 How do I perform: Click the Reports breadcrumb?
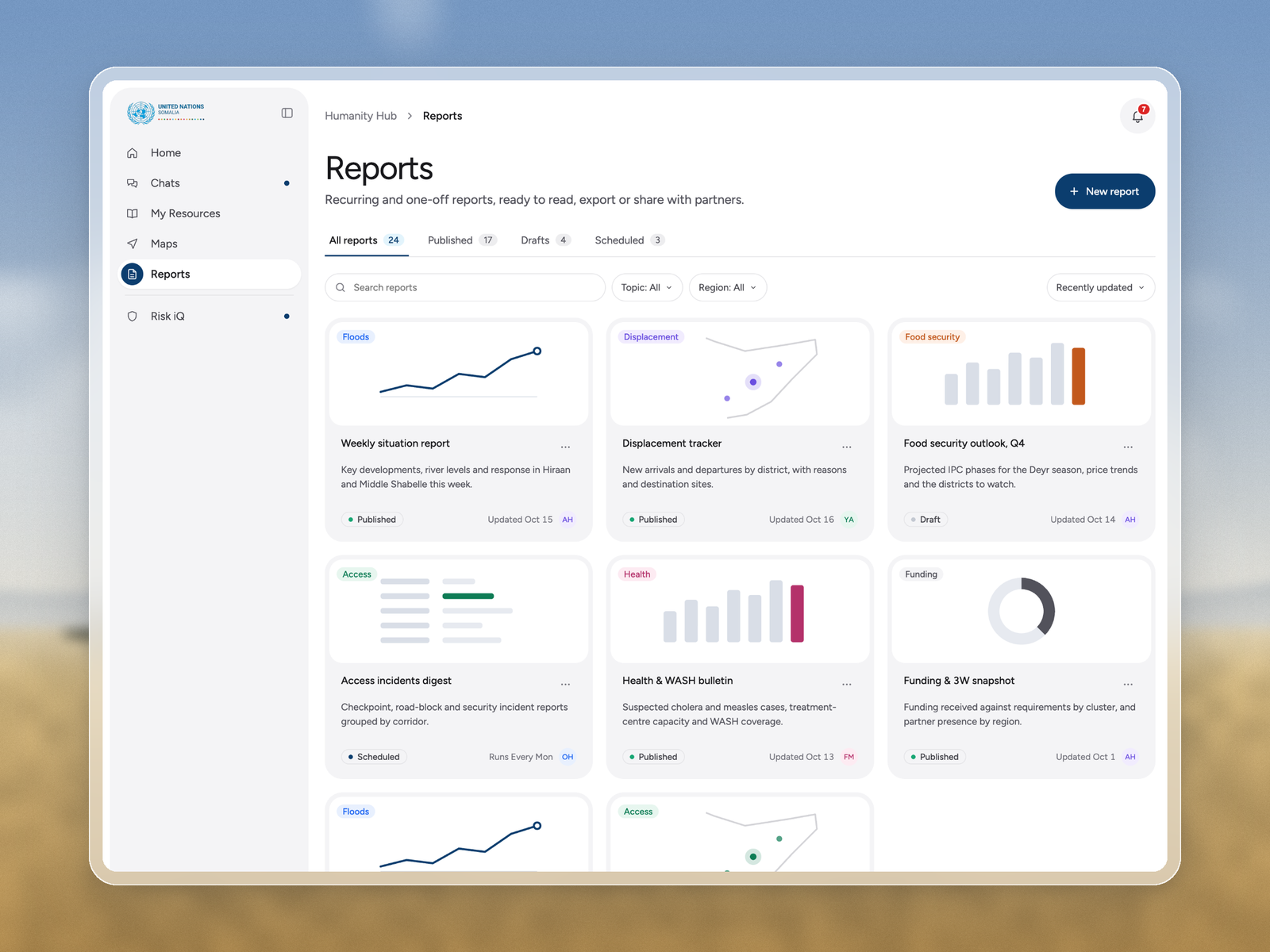(442, 116)
